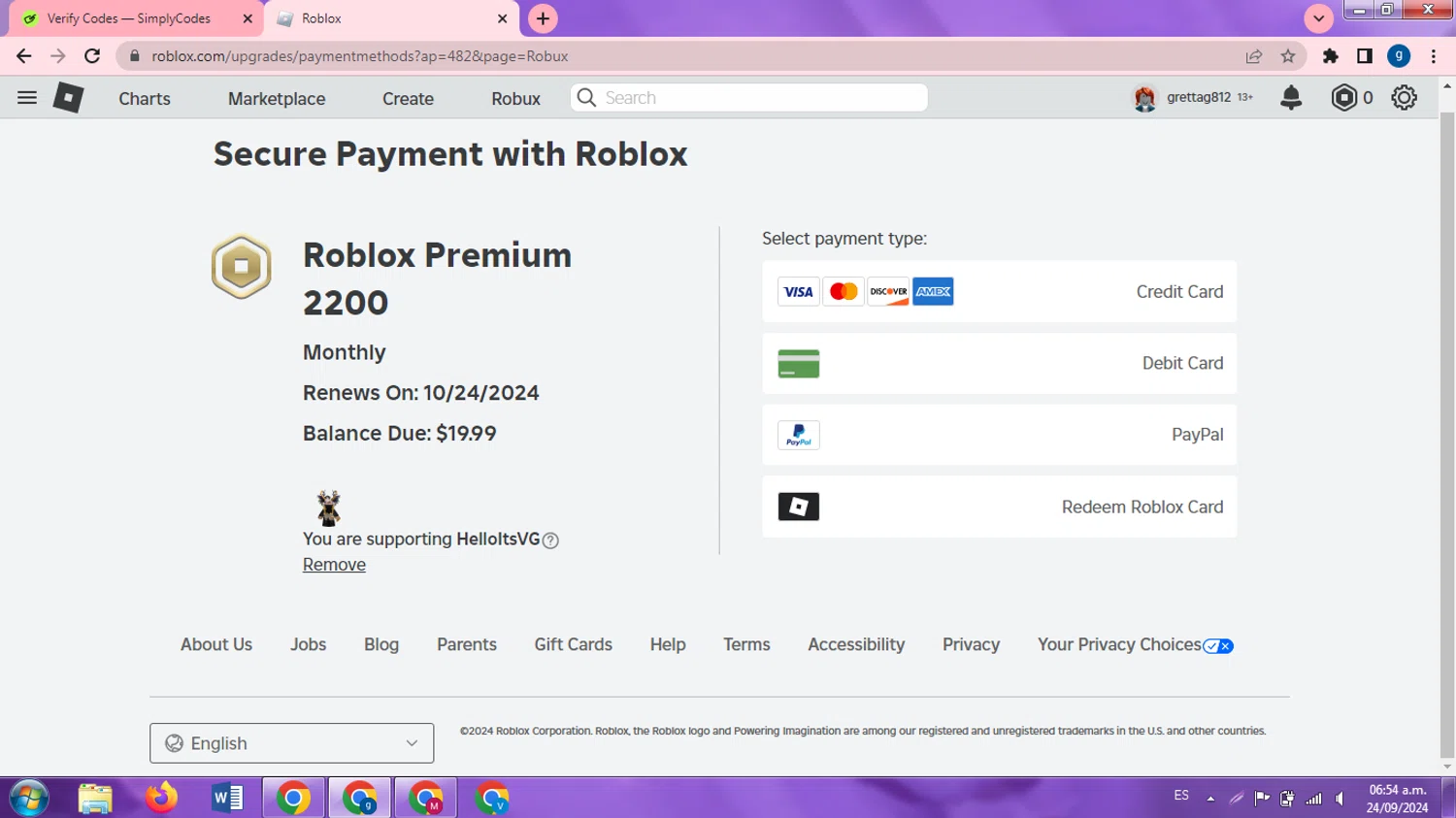
Task: Click the PayPal logo icon
Action: (x=799, y=435)
